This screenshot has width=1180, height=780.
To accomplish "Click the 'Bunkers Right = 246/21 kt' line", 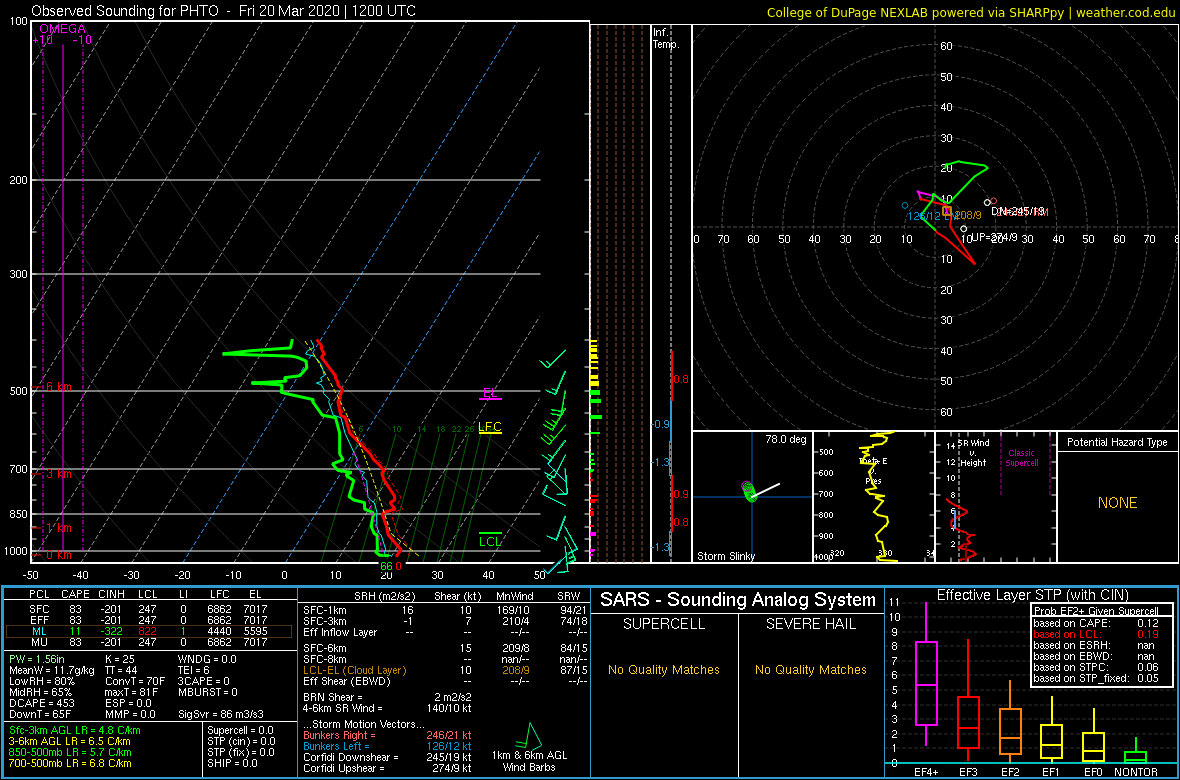I will [388, 736].
